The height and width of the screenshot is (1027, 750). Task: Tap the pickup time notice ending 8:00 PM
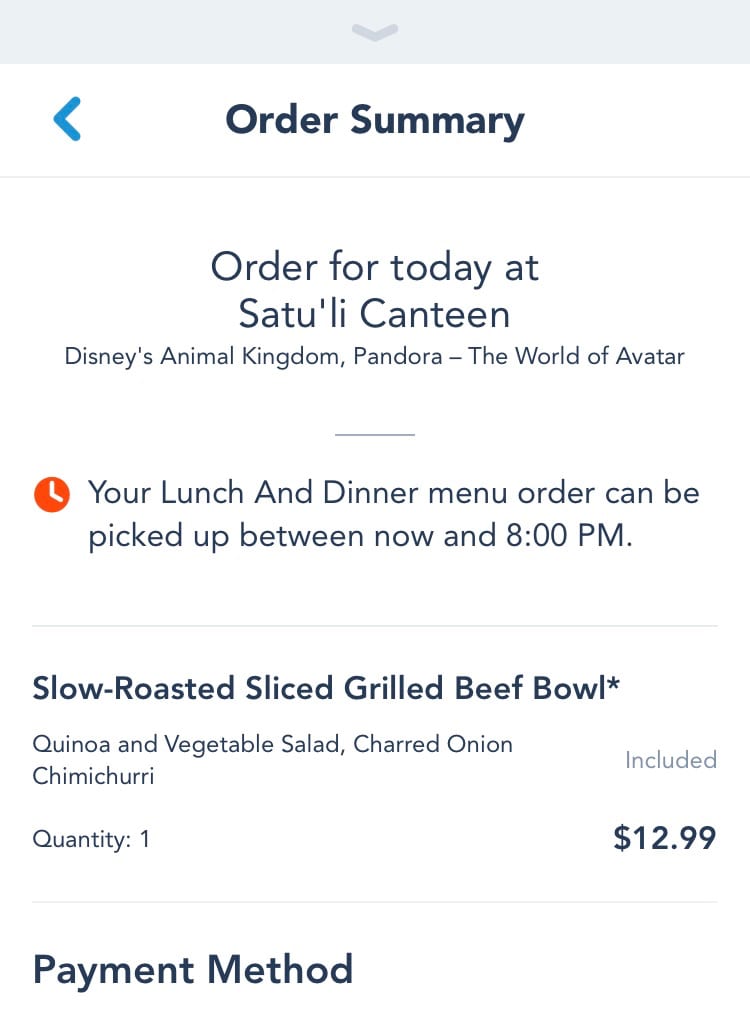(x=394, y=514)
